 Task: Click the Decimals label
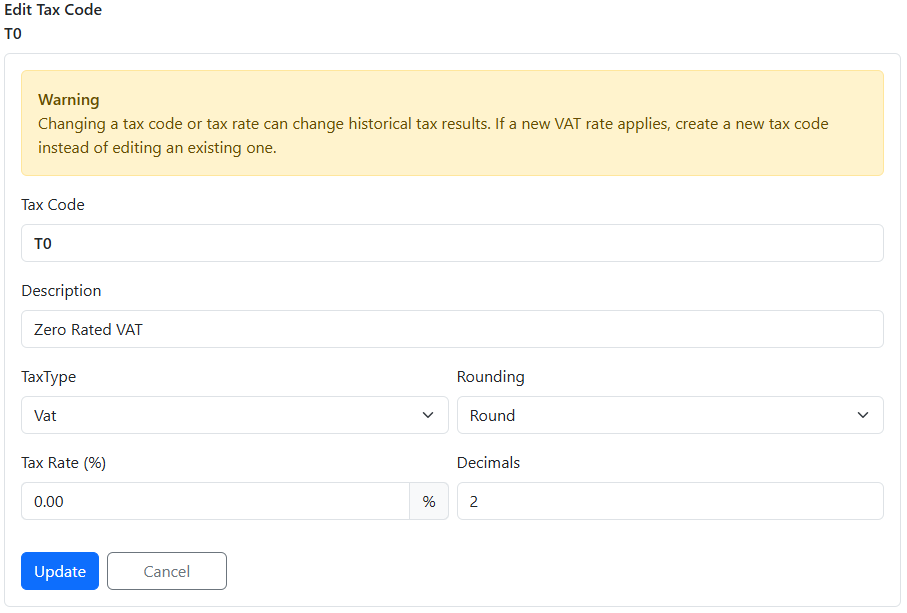(487, 463)
